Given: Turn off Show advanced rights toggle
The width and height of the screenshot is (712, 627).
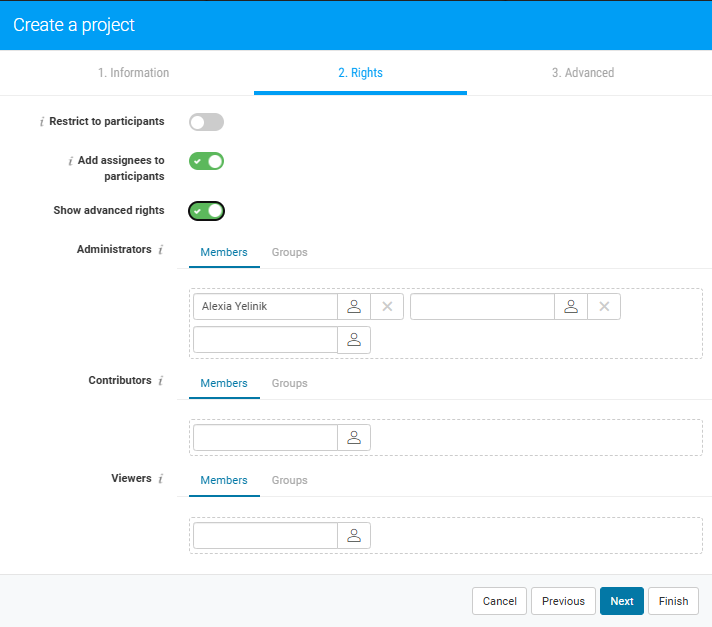Looking at the screenshot, I should (206, 211).
